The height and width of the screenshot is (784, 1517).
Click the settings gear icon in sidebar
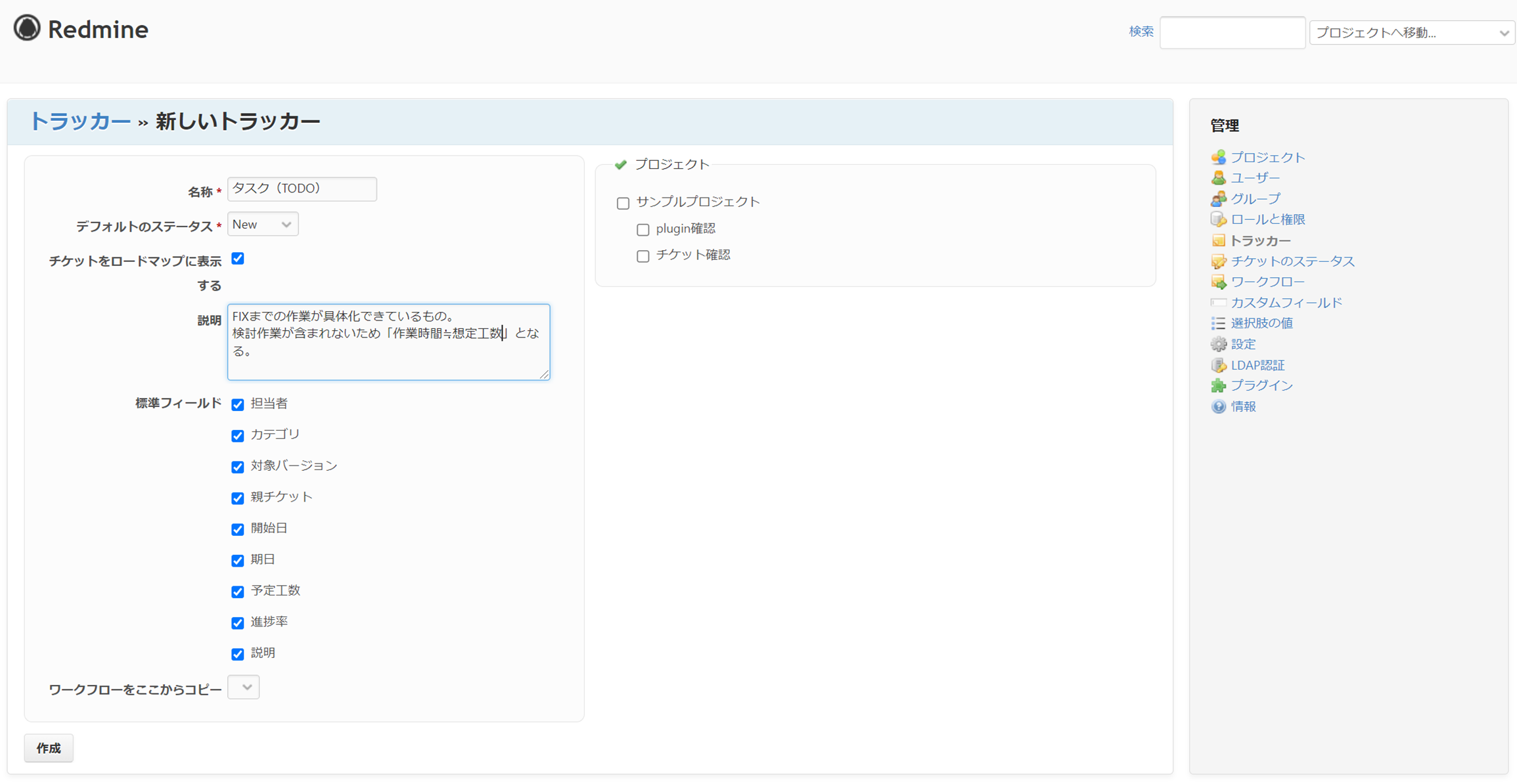click(1218, 344)
